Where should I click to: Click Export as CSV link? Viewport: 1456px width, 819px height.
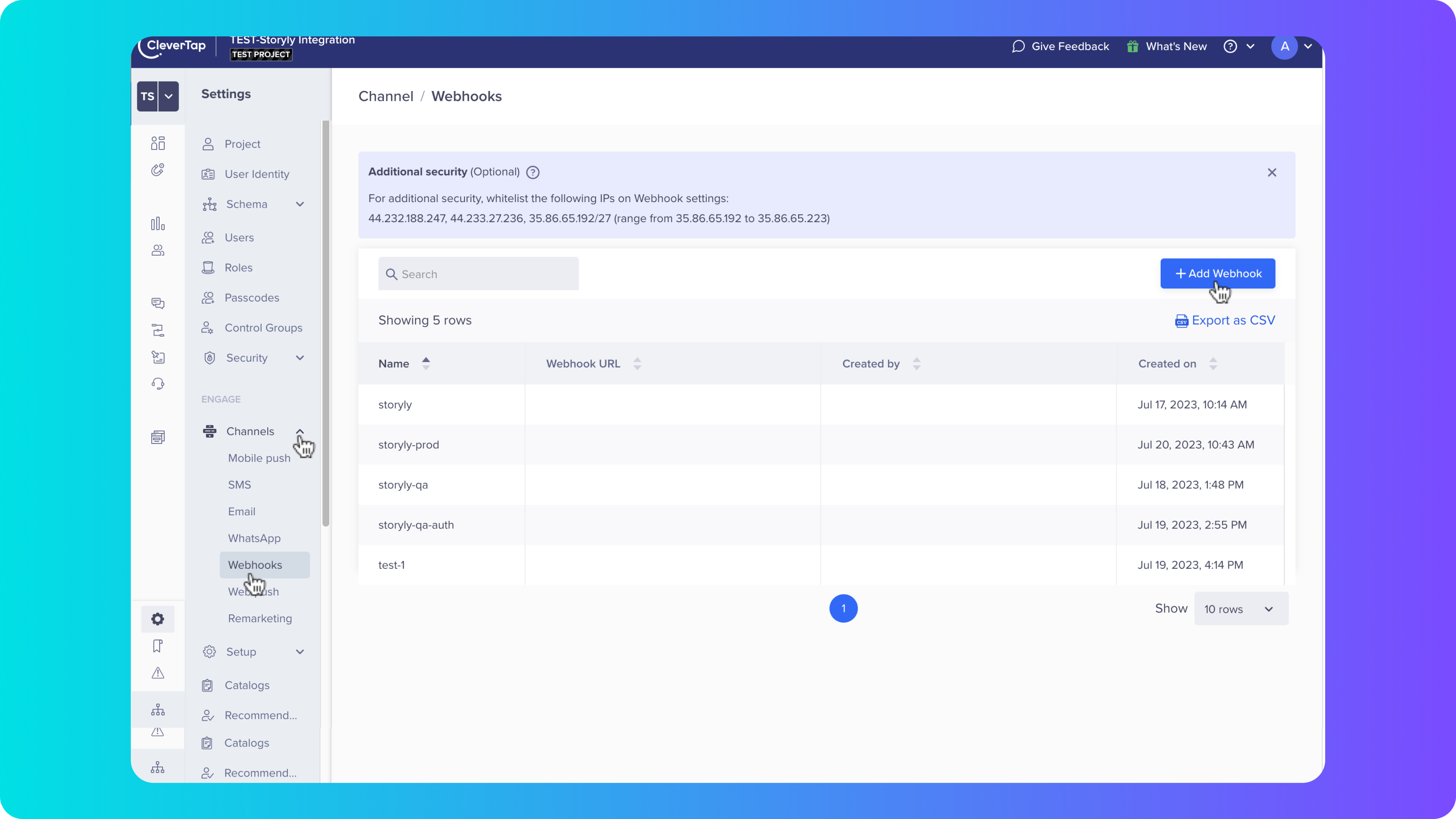coord(1225,320)
